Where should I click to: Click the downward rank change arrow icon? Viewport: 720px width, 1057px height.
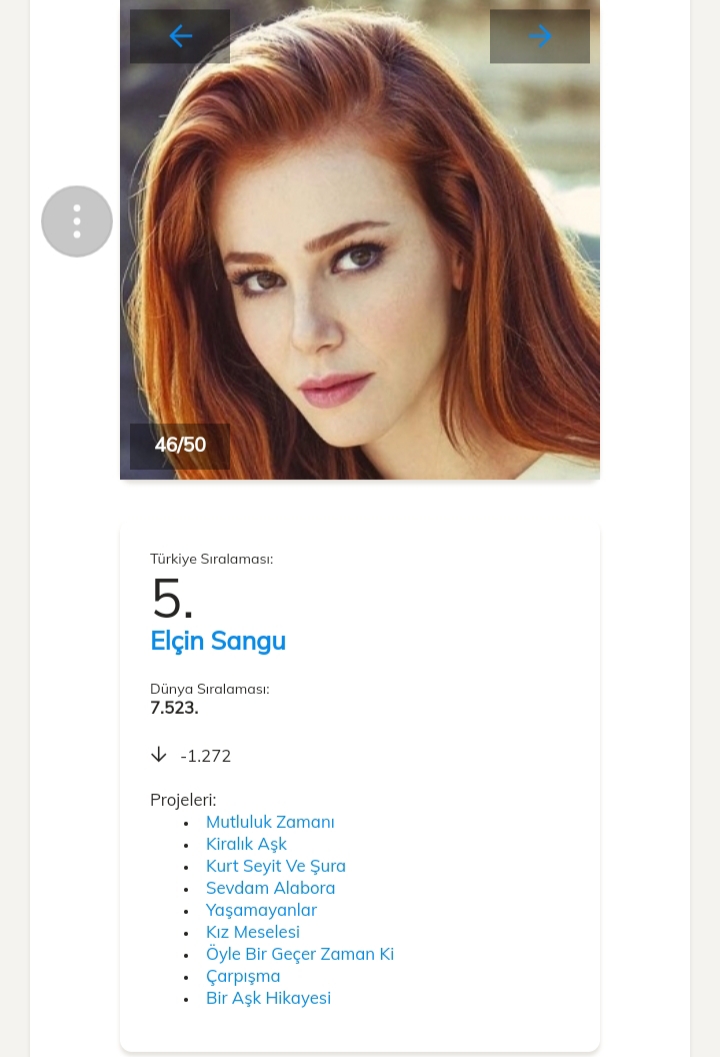coord(158,755)
